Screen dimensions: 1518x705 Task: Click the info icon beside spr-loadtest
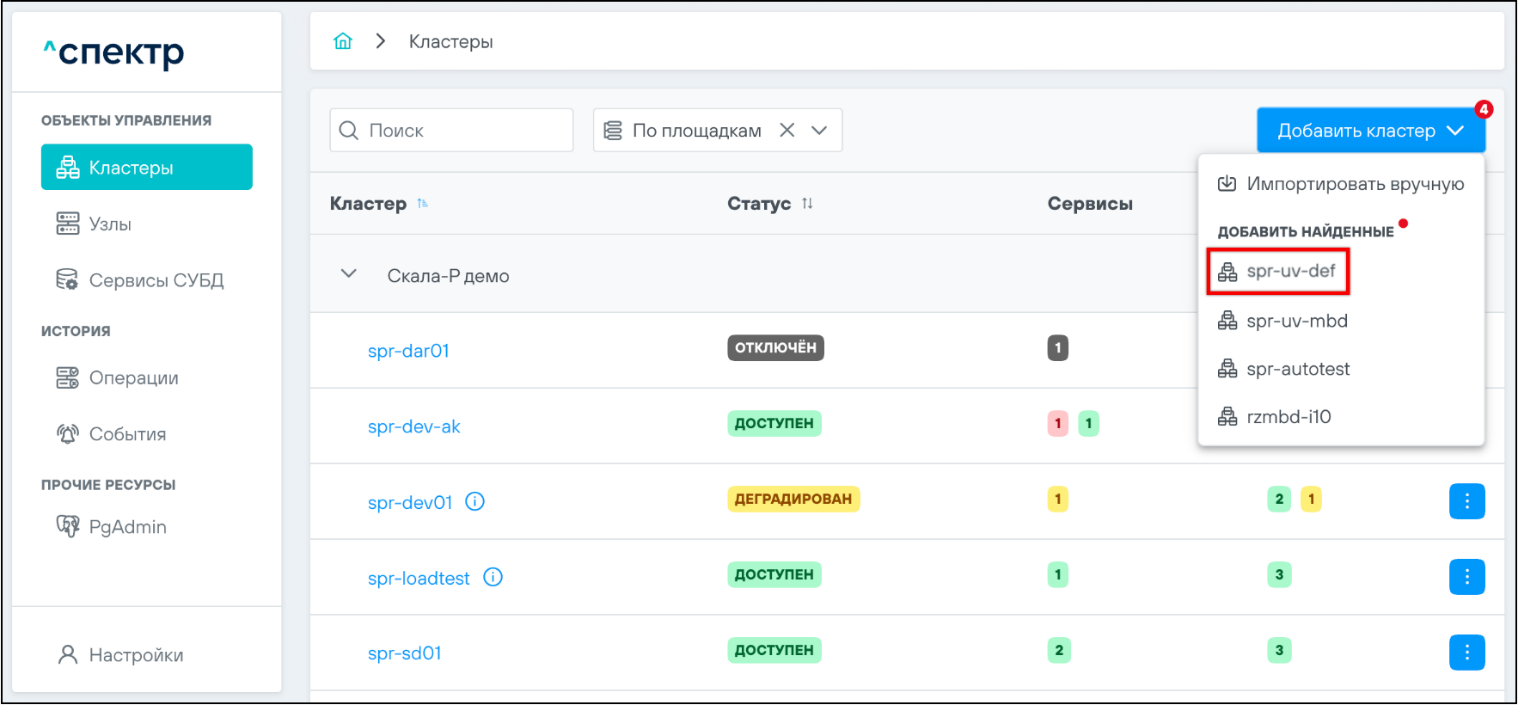pyautogui.click(x=492, y=578)
